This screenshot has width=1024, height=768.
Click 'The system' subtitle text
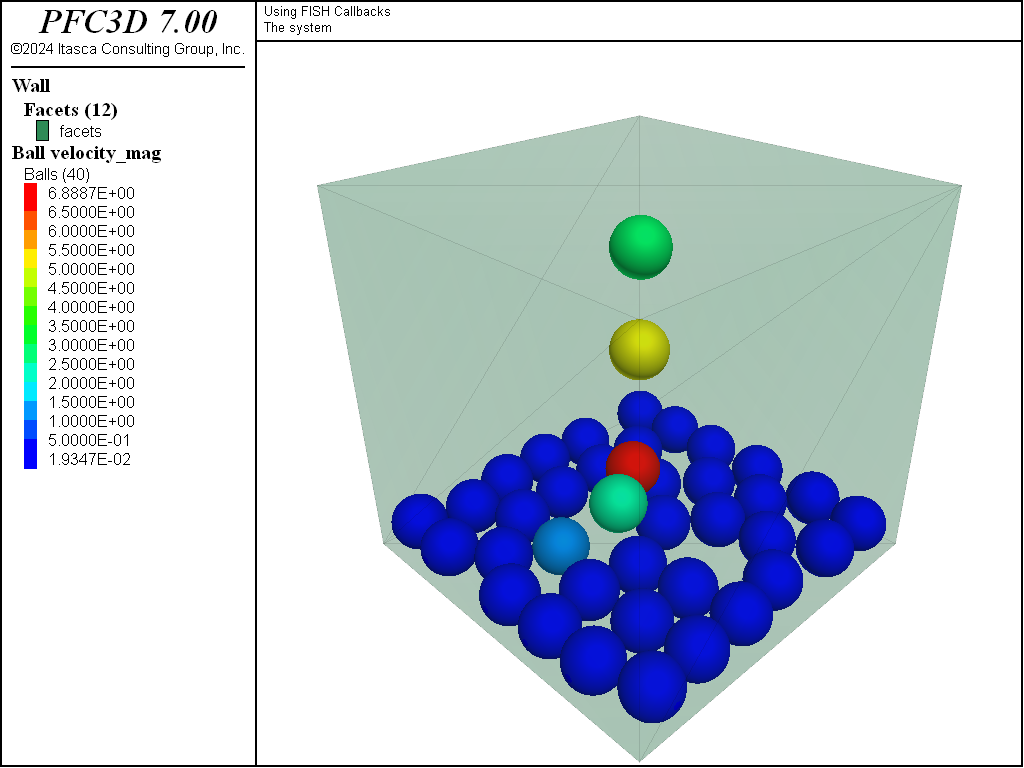(x=298, y=27)
